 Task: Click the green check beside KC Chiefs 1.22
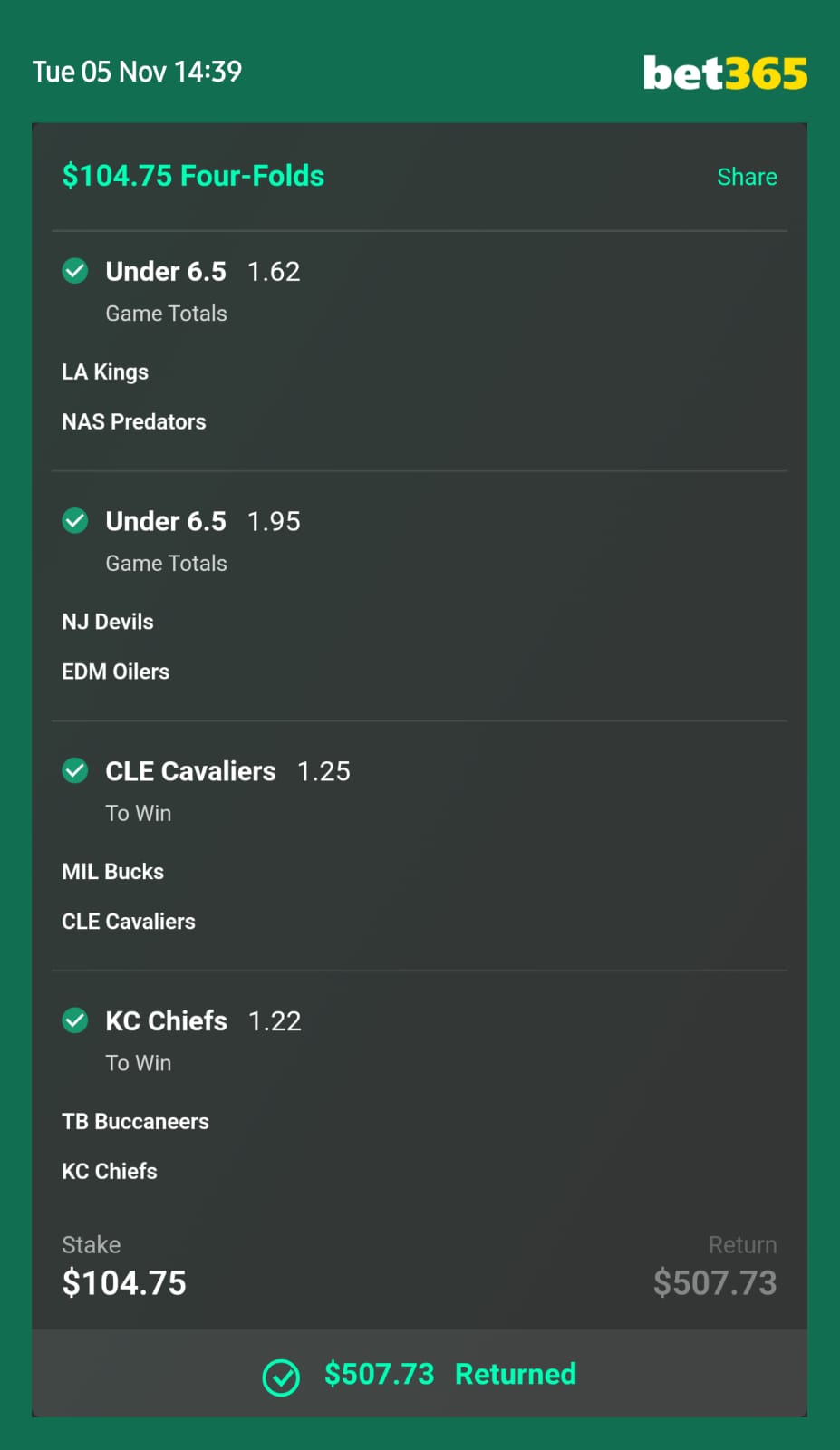pyautogui.click(x=75, y=1021)
